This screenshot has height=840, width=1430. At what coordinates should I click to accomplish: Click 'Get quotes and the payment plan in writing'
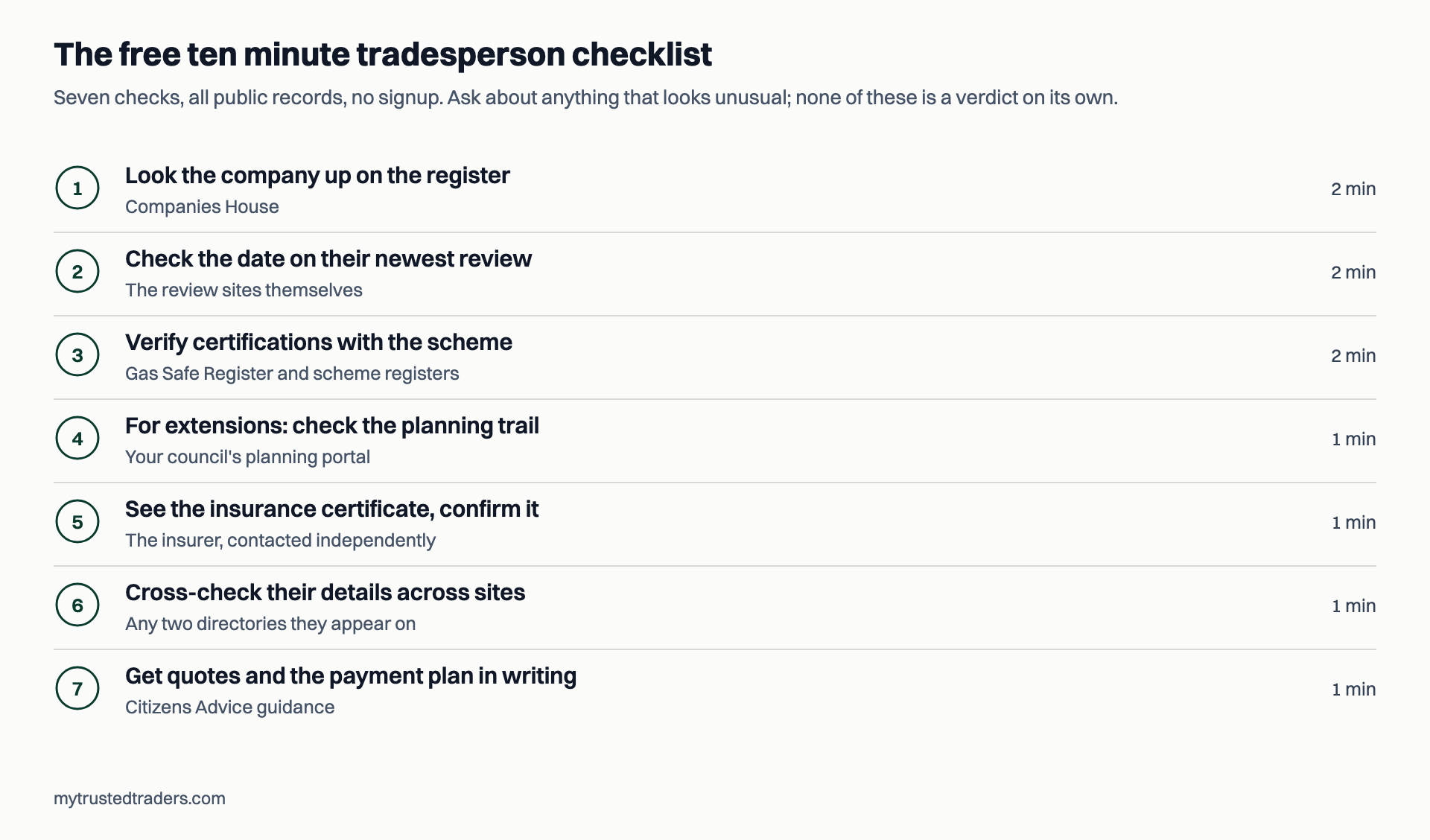(x=351, y=676)
